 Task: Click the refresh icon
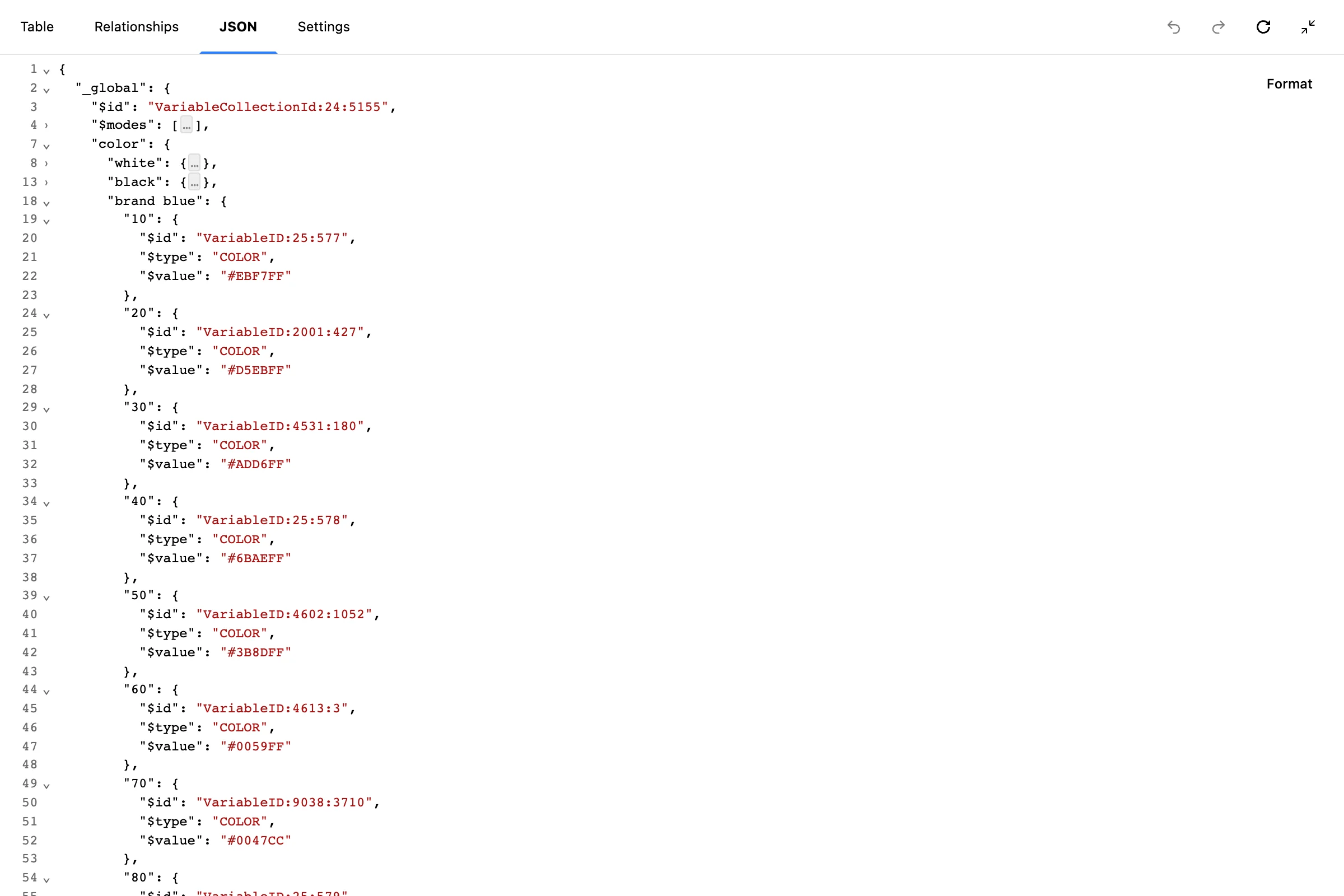(x=1263, y=27)
